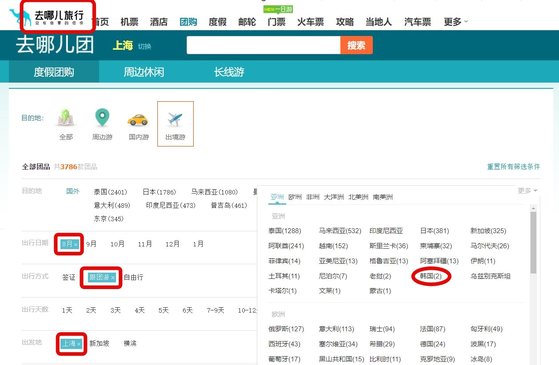Select 7-9天 trip duration
Screen dimensions: 559x365
pos(215,310)
